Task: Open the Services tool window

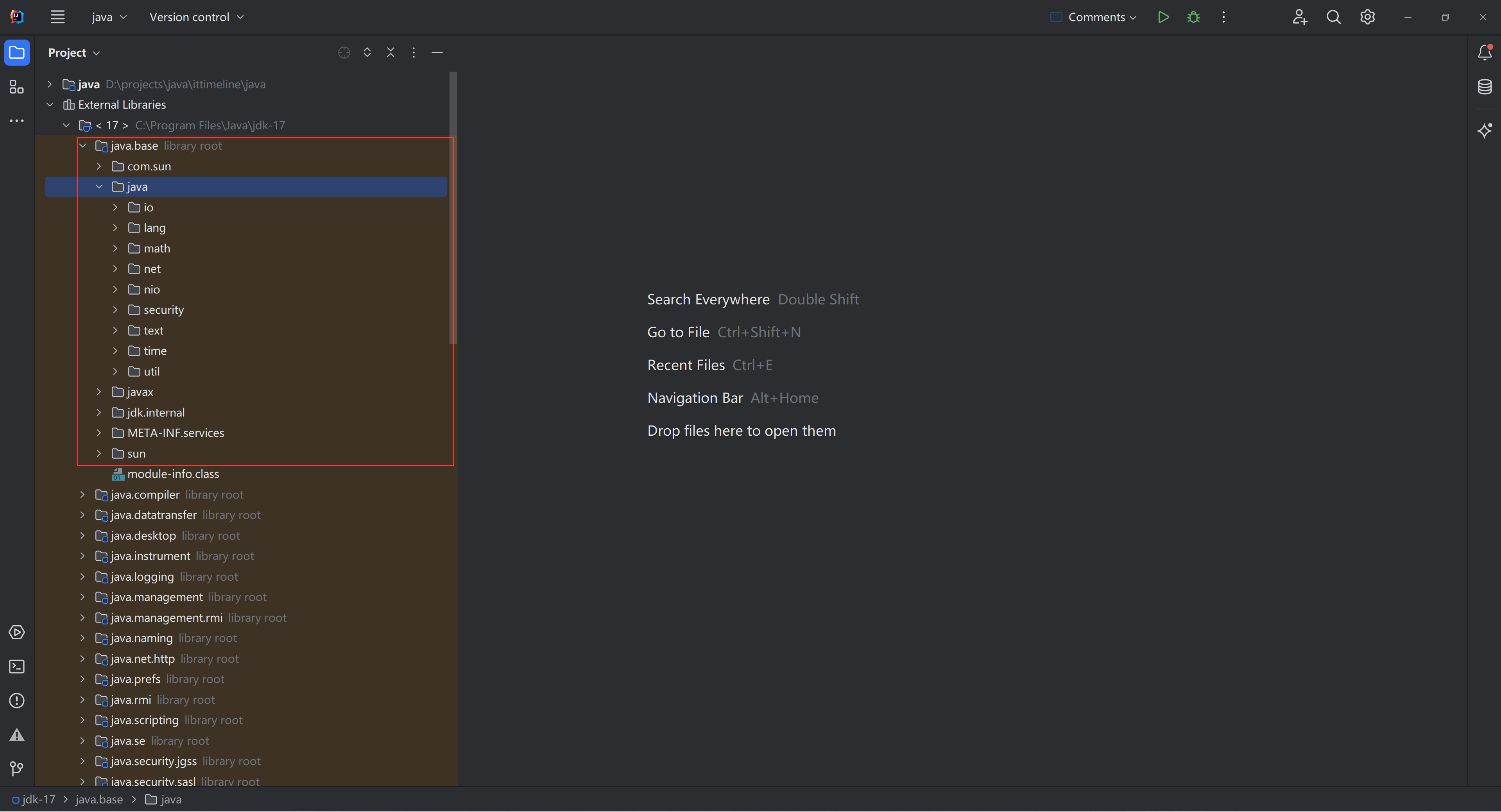Action: click(x=17, y=632)
